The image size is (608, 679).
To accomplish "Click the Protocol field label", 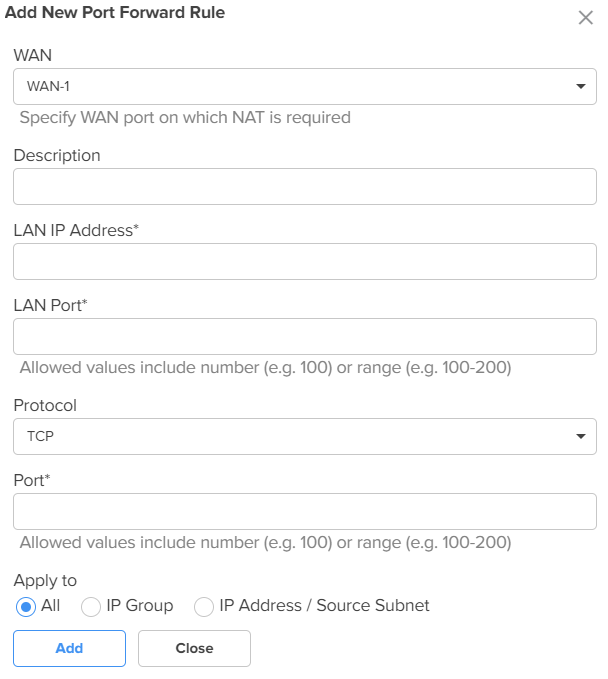I will click(45, 405).
